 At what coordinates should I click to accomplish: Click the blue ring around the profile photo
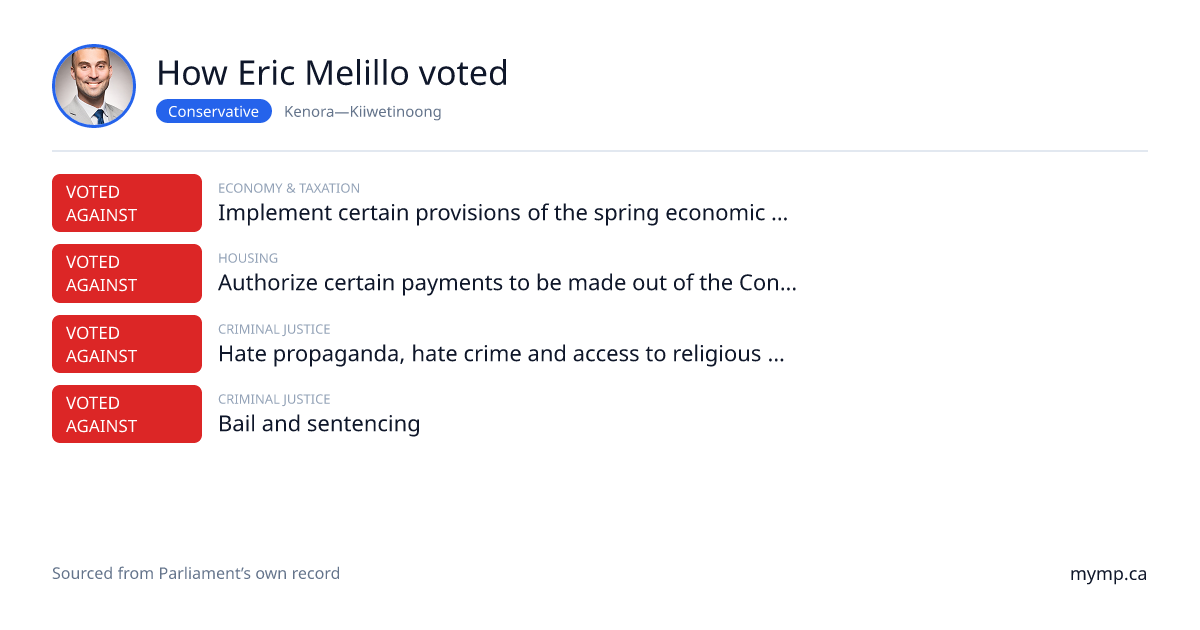pyautogui.click(x=94, y=46)
